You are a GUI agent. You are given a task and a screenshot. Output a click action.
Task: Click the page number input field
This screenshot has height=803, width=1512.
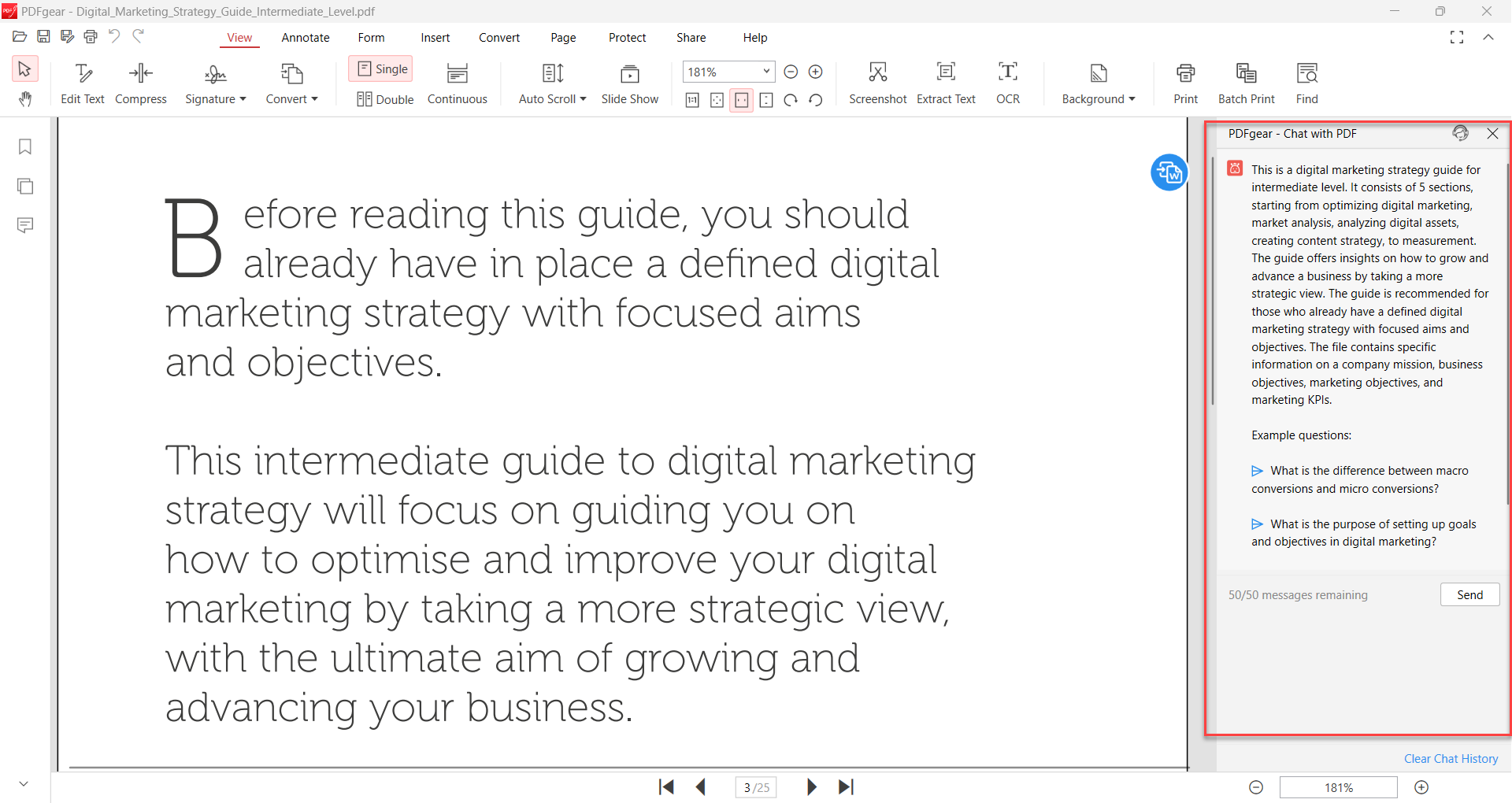tap(754, 786)
